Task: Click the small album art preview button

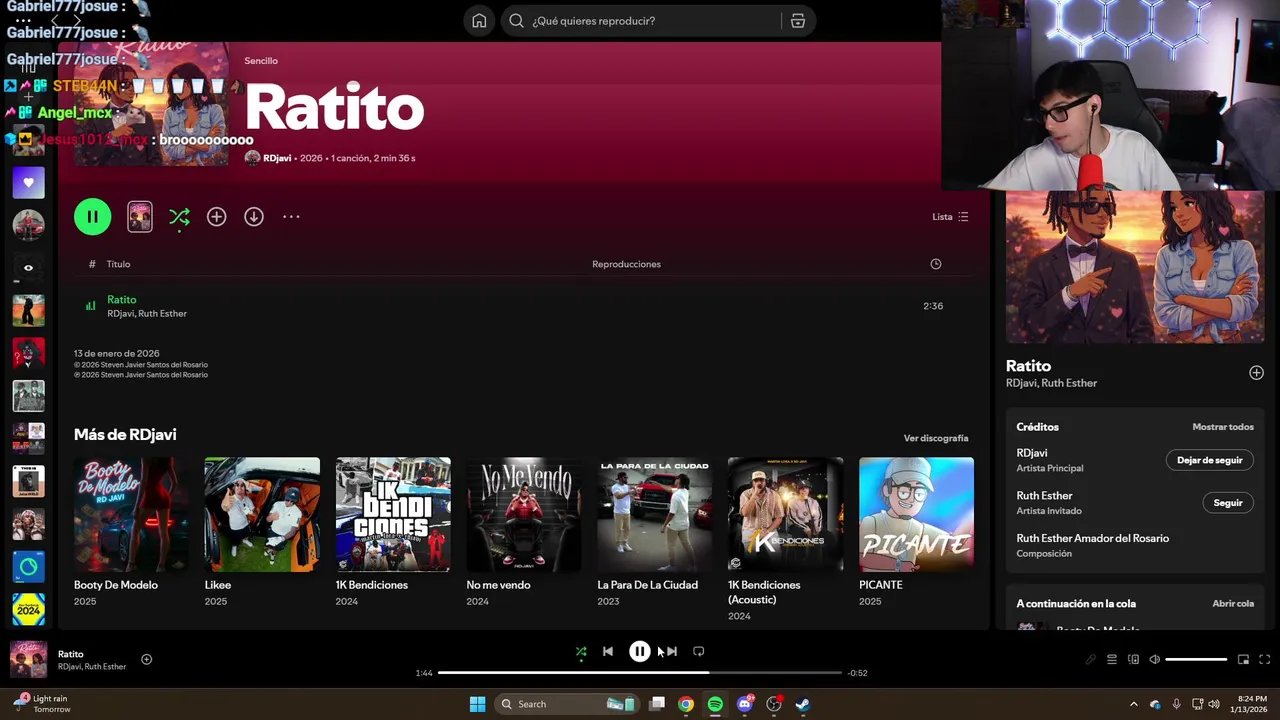Action: (x=140, y=217)
